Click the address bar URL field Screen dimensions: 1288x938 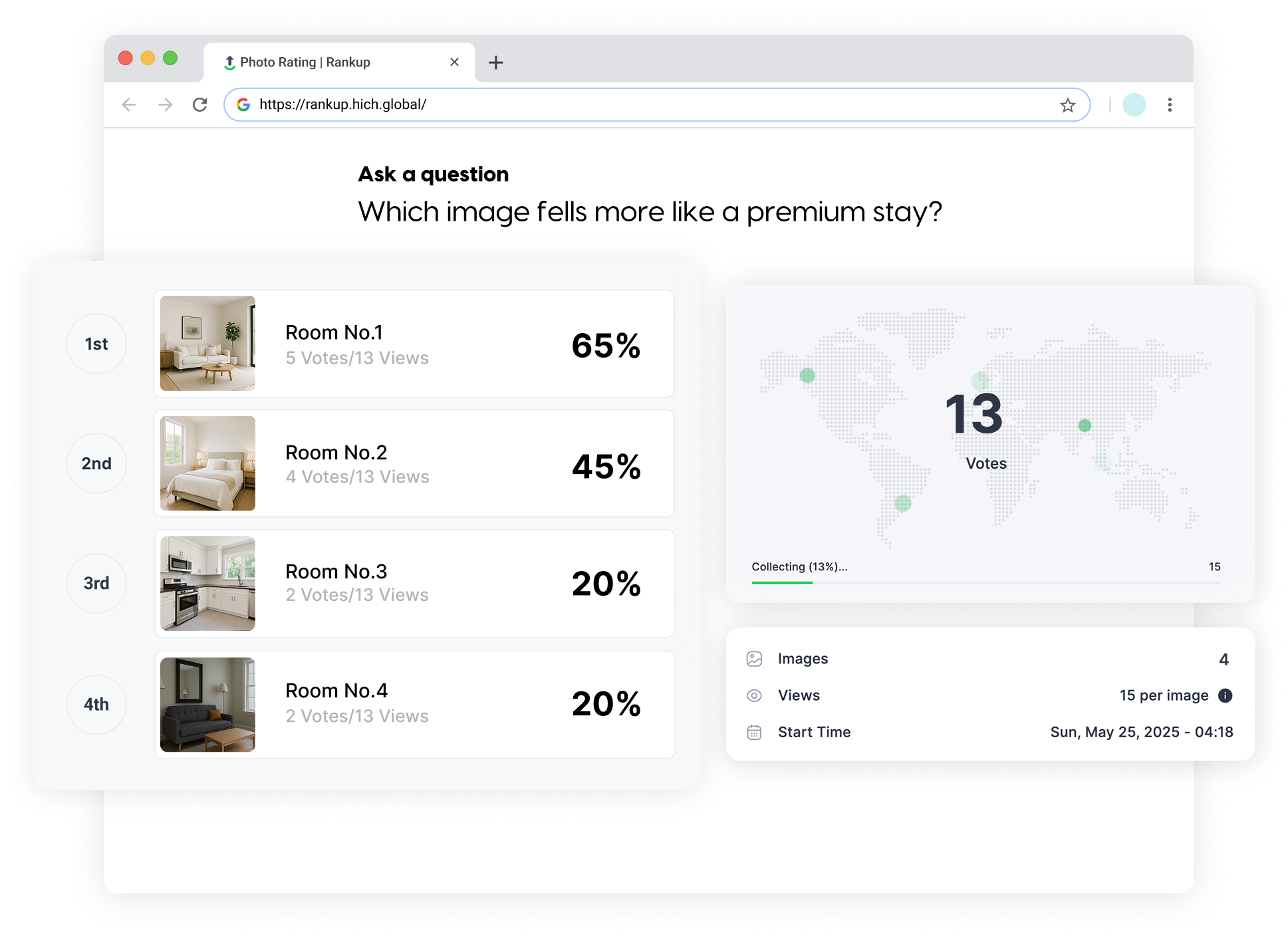pyautogui.click(x=656, y=104)
